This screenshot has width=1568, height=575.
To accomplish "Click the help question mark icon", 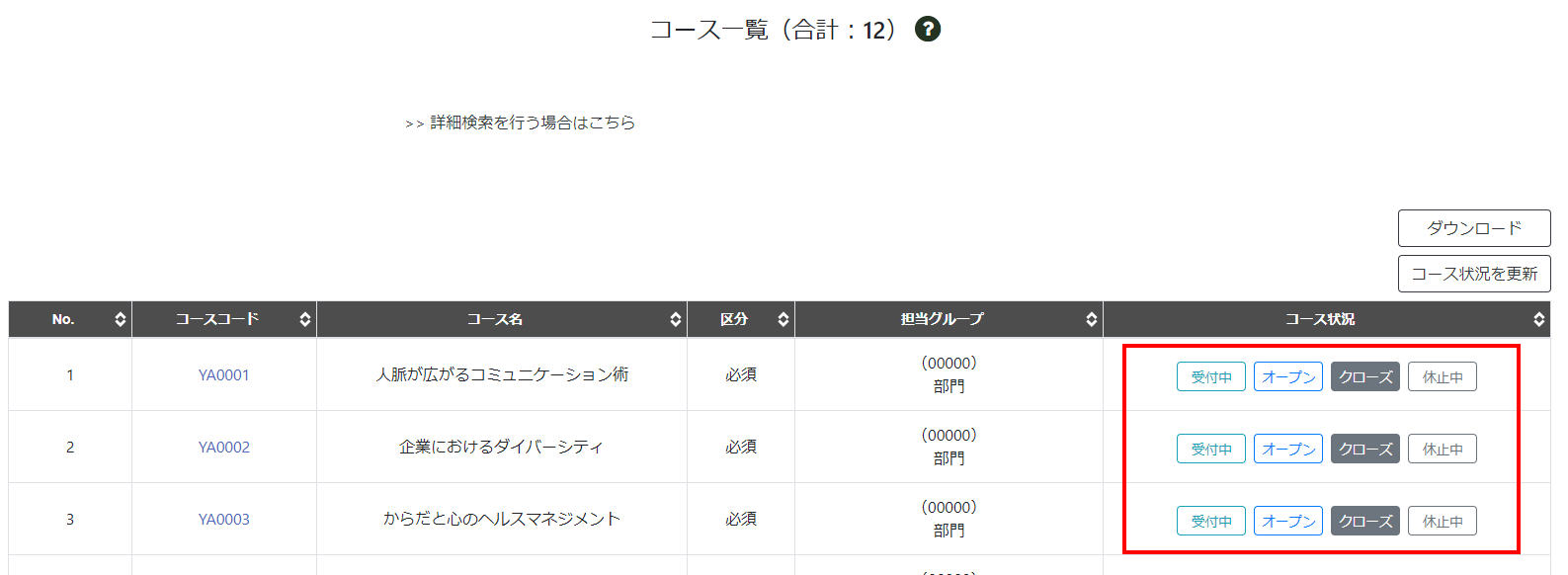I will pos(927,30).
